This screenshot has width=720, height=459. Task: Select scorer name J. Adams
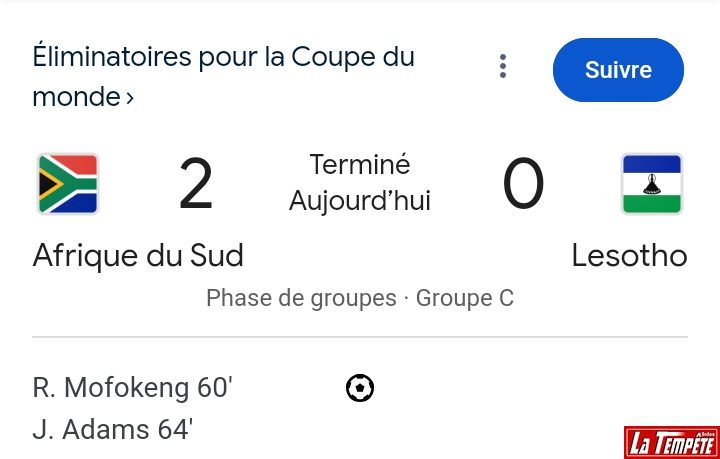(x=93, y=430)
